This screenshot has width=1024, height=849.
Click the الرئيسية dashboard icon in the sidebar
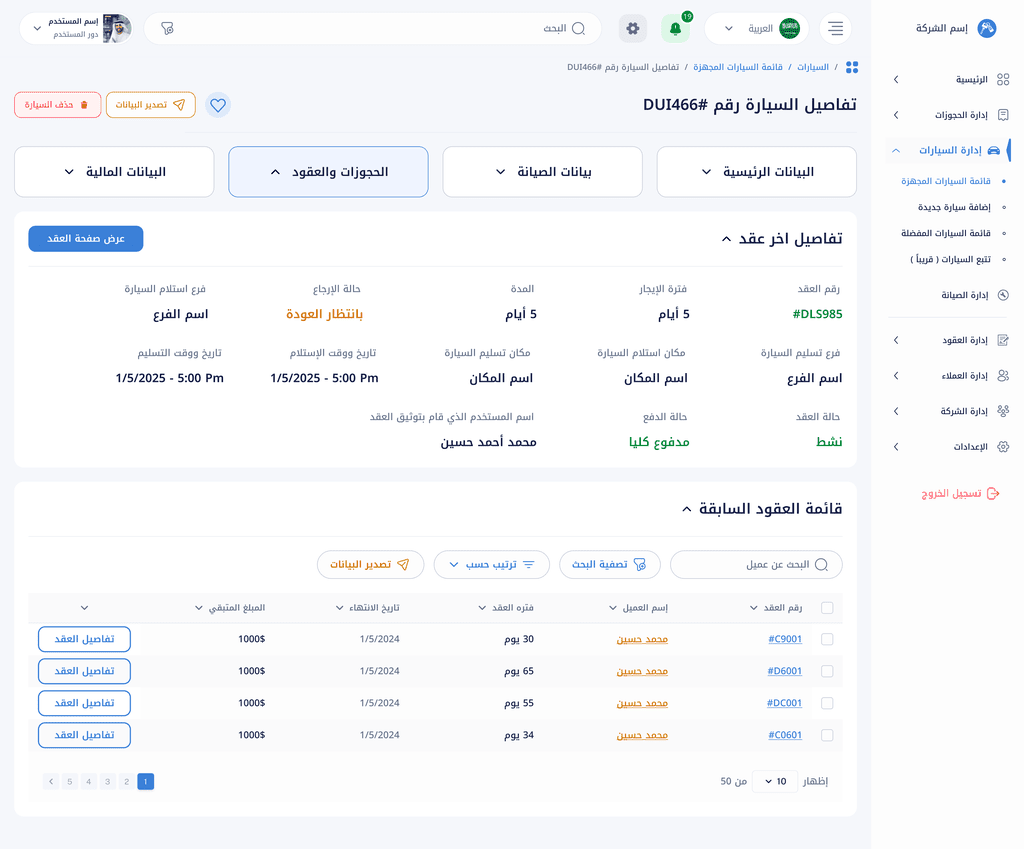click(1003, 80)
